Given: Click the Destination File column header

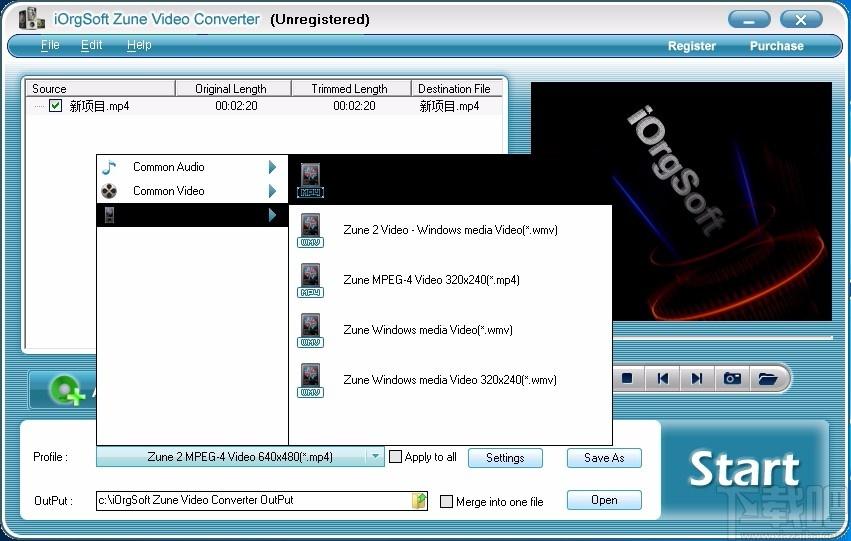Looking at the screenshot, I should point(457,88).
